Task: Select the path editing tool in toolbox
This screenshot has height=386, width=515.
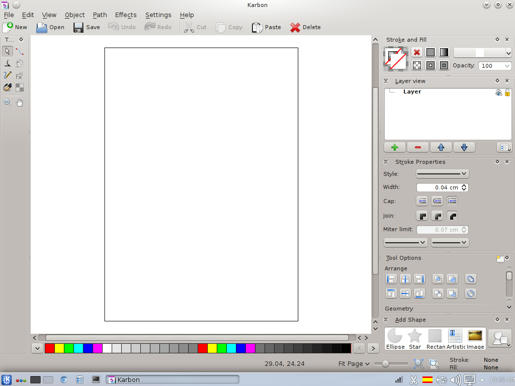Action: (20, 51)
